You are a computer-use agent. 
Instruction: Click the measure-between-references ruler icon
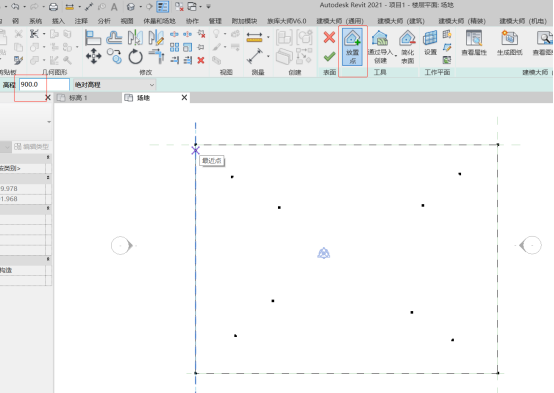(254, 37)
